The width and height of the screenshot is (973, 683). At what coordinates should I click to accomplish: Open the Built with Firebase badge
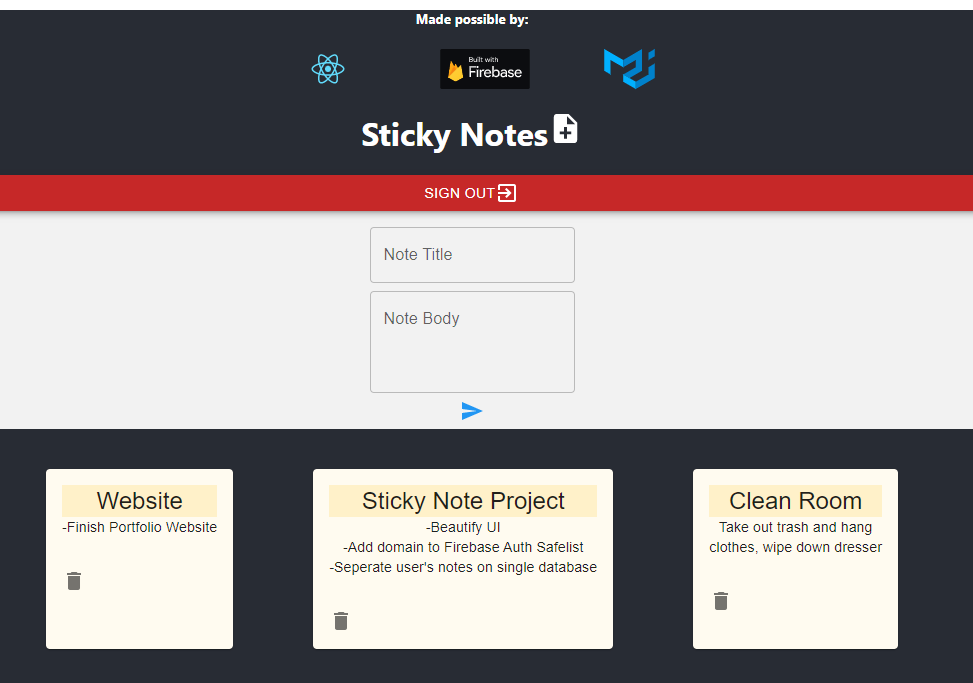[x=485, y=69]
